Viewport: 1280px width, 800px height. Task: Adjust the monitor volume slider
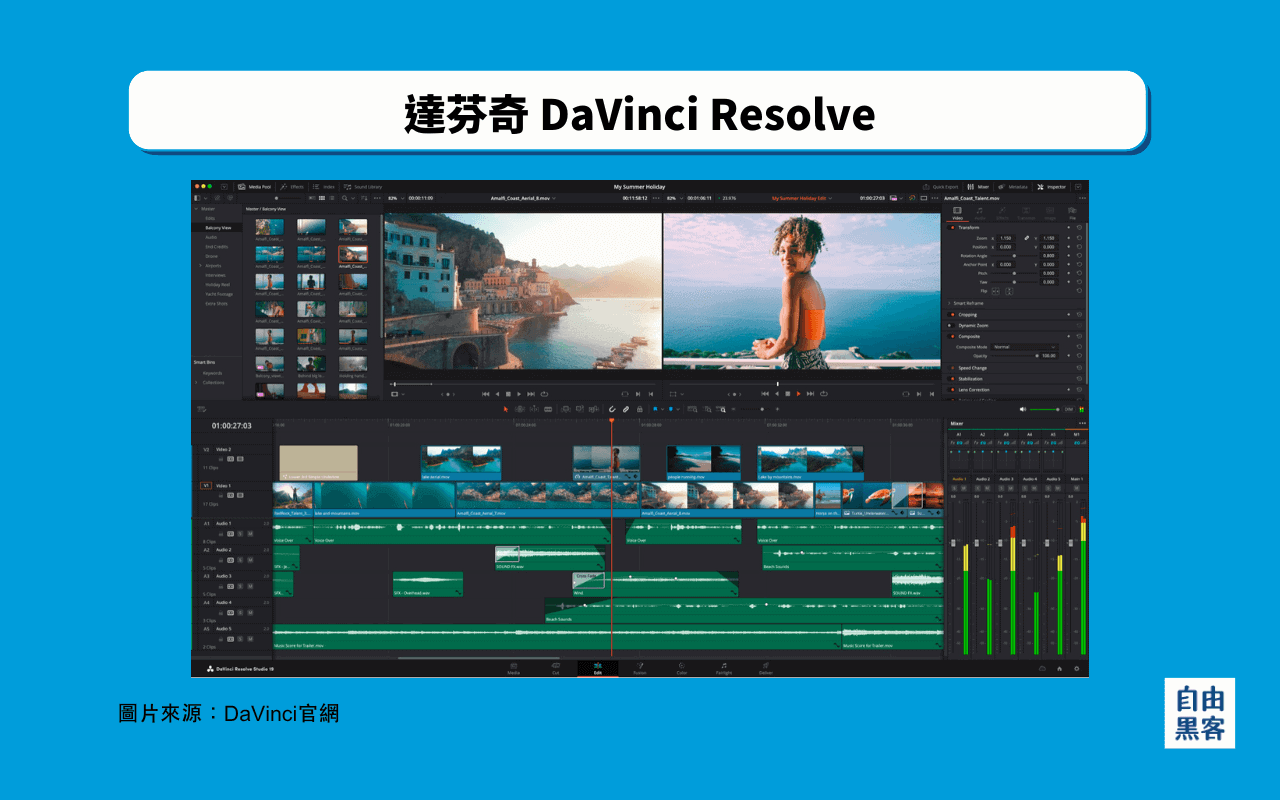click(x=1045, y=409)
